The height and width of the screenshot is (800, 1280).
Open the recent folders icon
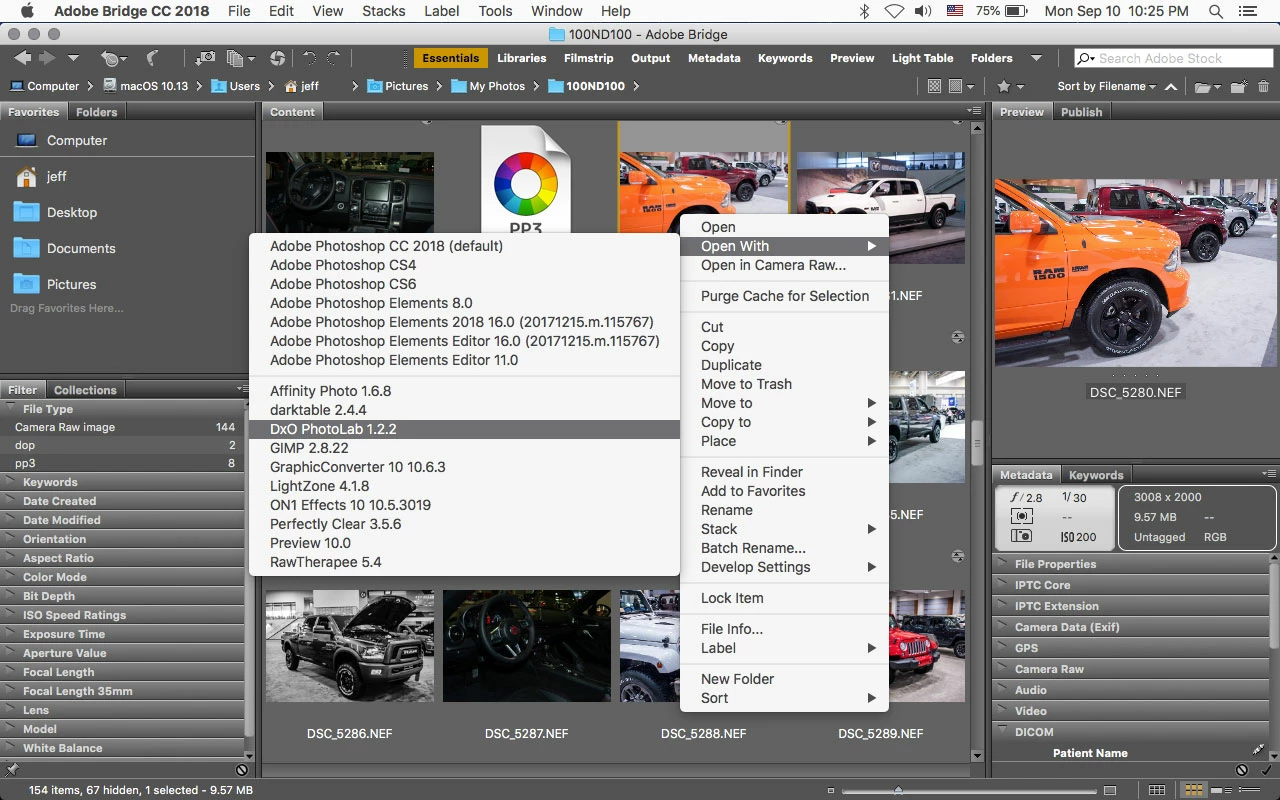point(1207,87)
